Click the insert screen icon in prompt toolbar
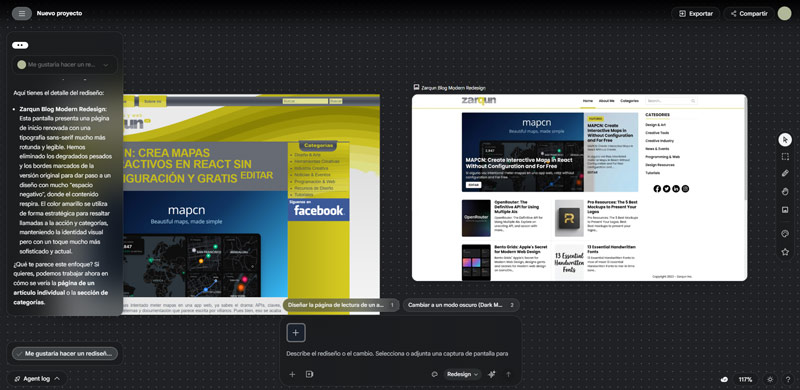Viewport: 800px width, 390px height. [x=309, y=374]
